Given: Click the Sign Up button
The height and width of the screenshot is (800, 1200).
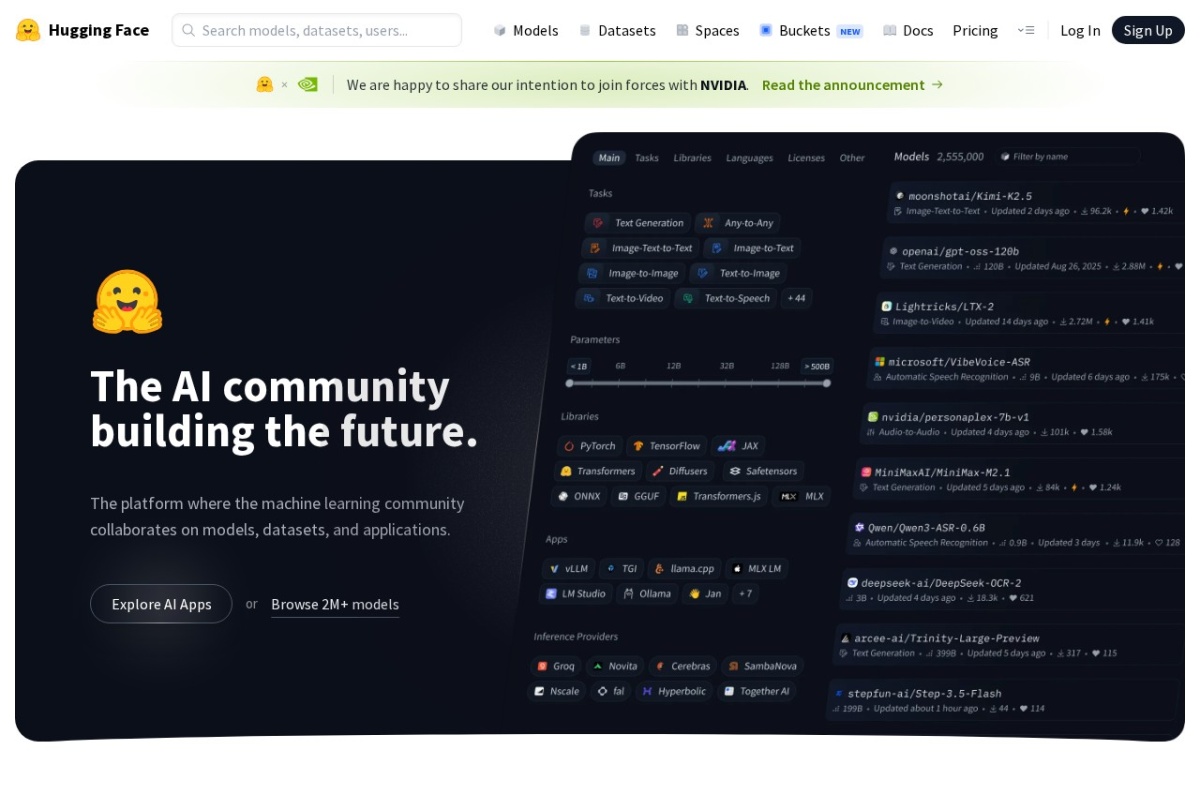Looking at the screenshot, I should (1148, 30).
